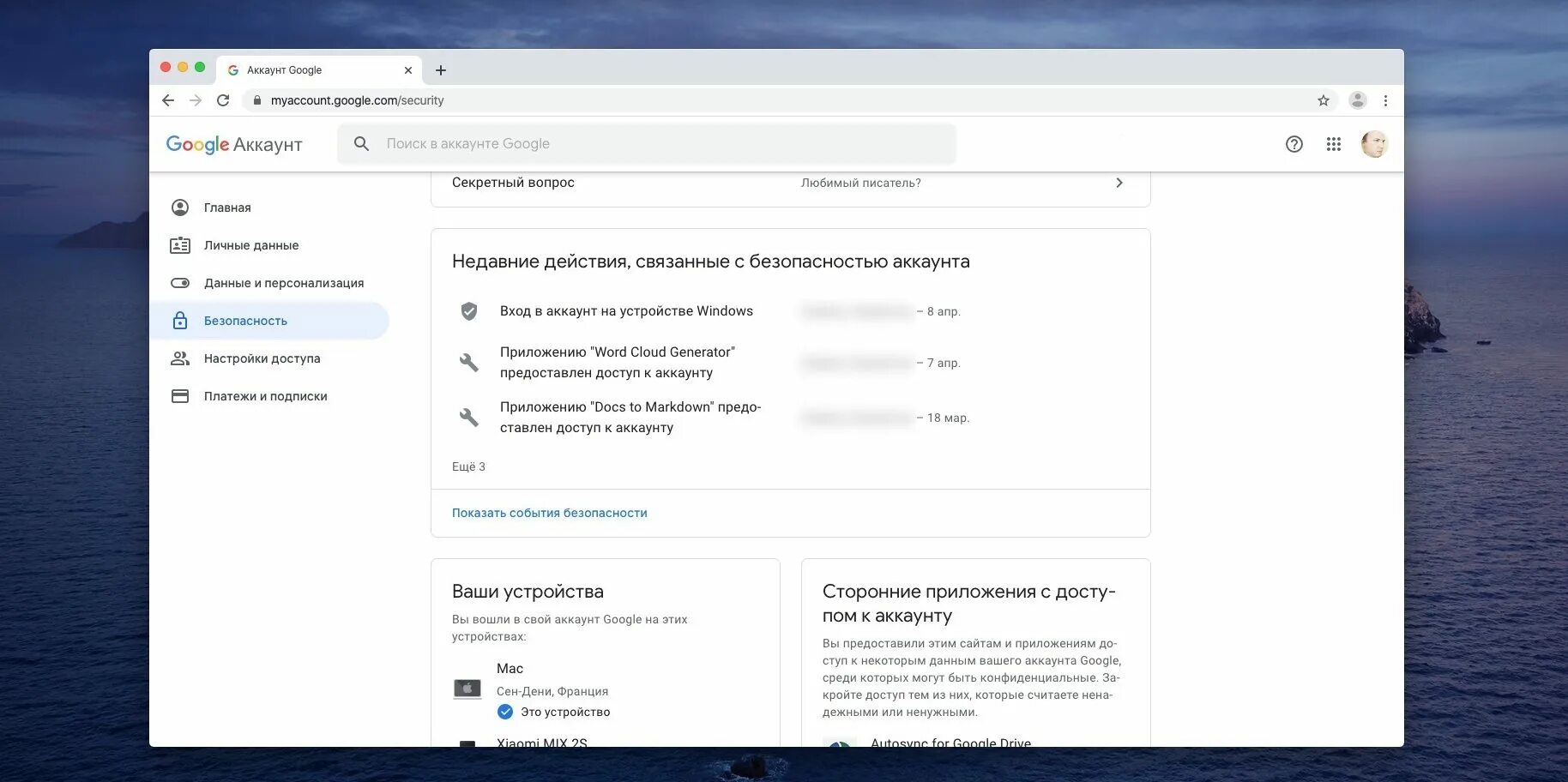Bookmark this page with the star icon

(x=1324, y=100)
